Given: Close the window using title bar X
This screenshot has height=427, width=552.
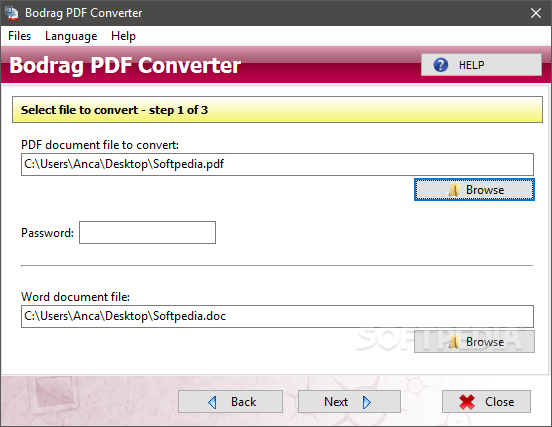Looking at the screenshot, I should pyautogui.click(x=536, y=13).
